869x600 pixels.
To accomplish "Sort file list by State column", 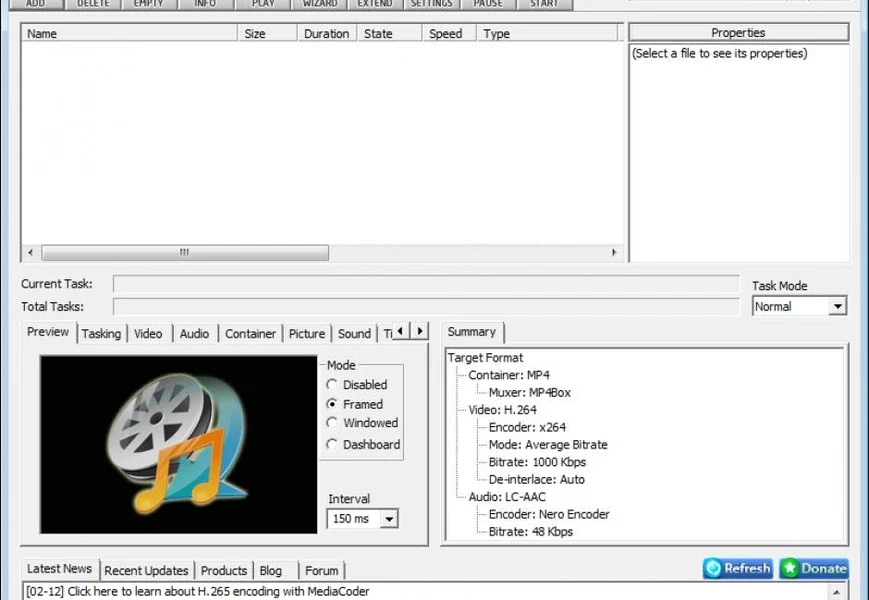I will pyautogui.click(x=389, y=33).
